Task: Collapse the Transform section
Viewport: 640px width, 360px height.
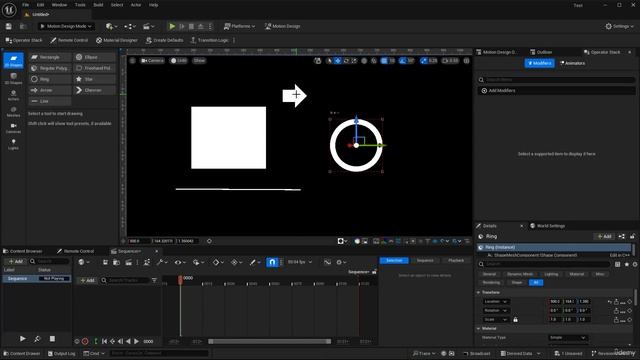Action: click(x=478, y=293)
